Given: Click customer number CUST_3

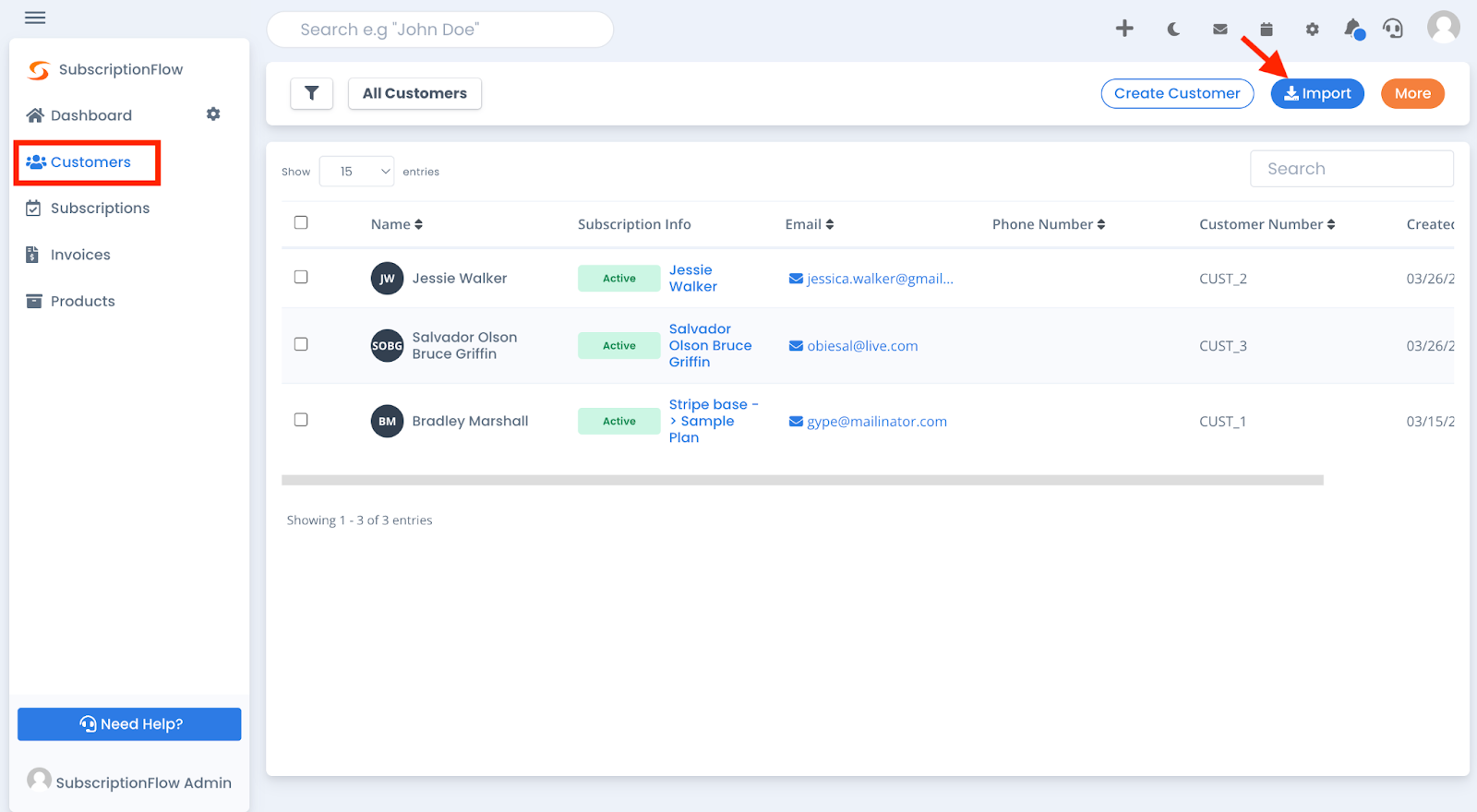Looking at the screenshot, I should 1223,346.
